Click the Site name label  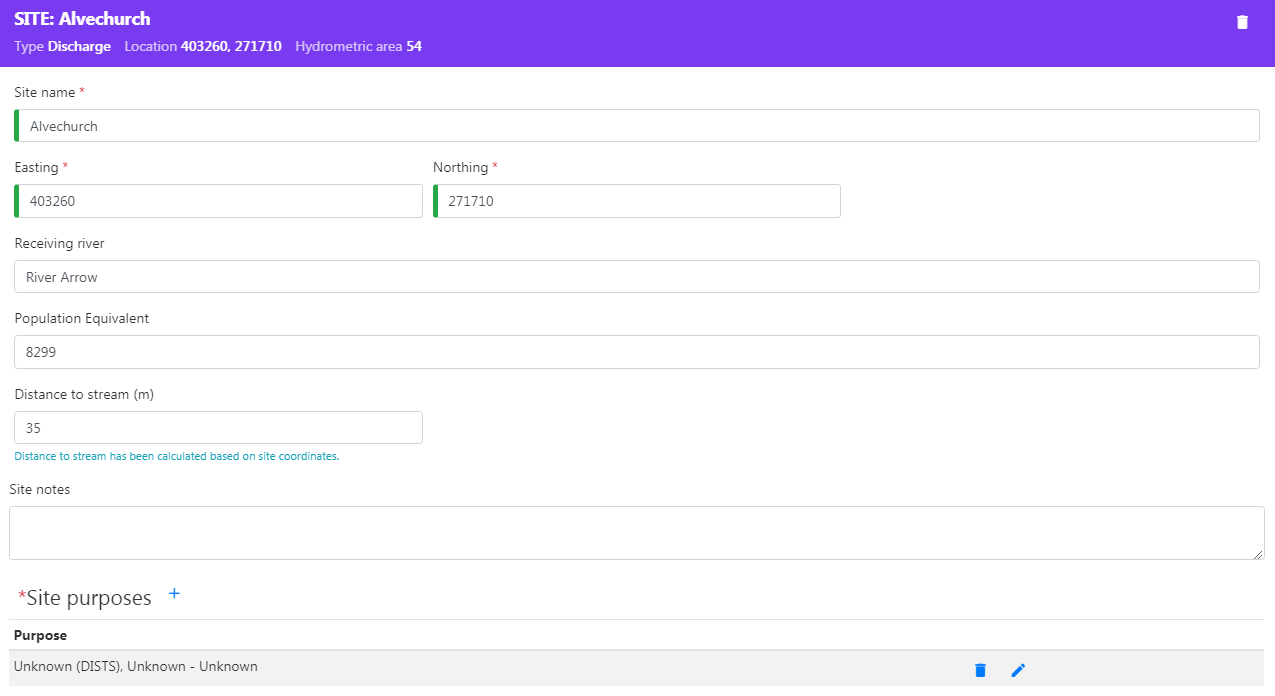click(45, 92)
